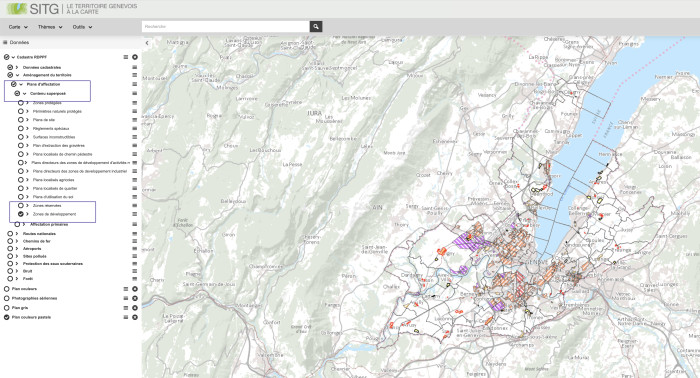
Task: Enable the Sites pollués layer
Action: click(10, 256)
